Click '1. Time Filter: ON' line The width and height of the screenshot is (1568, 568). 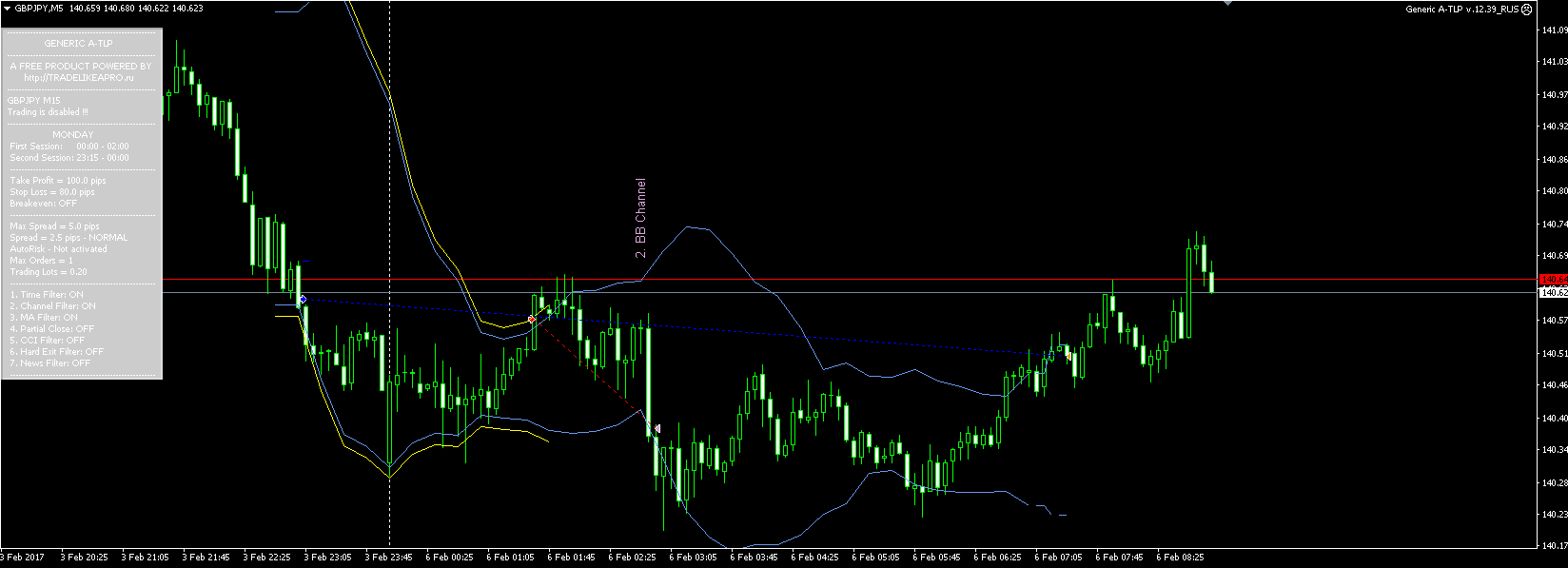pos(47,294)
